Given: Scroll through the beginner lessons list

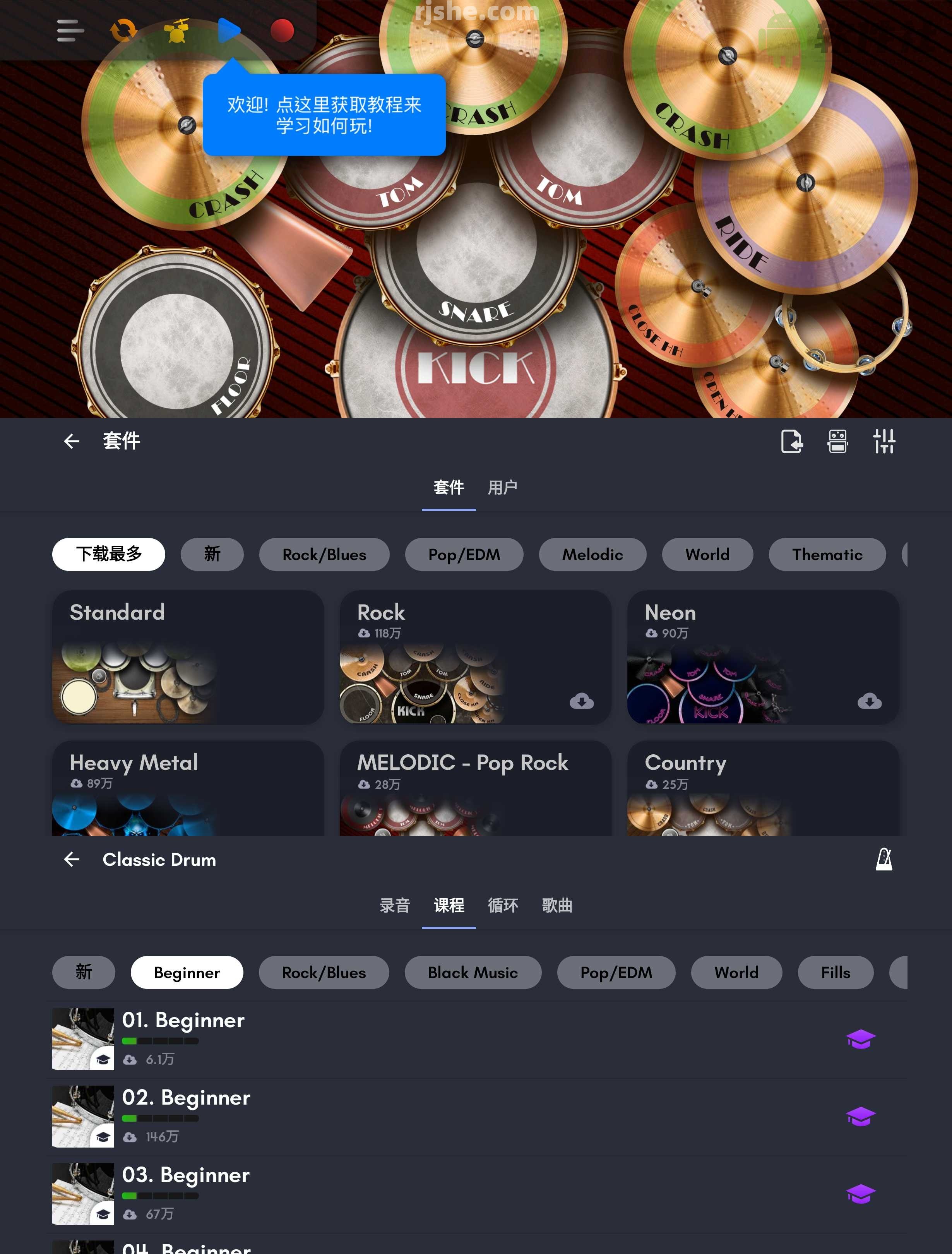Looking at the screenshot, I should 476,1130.
